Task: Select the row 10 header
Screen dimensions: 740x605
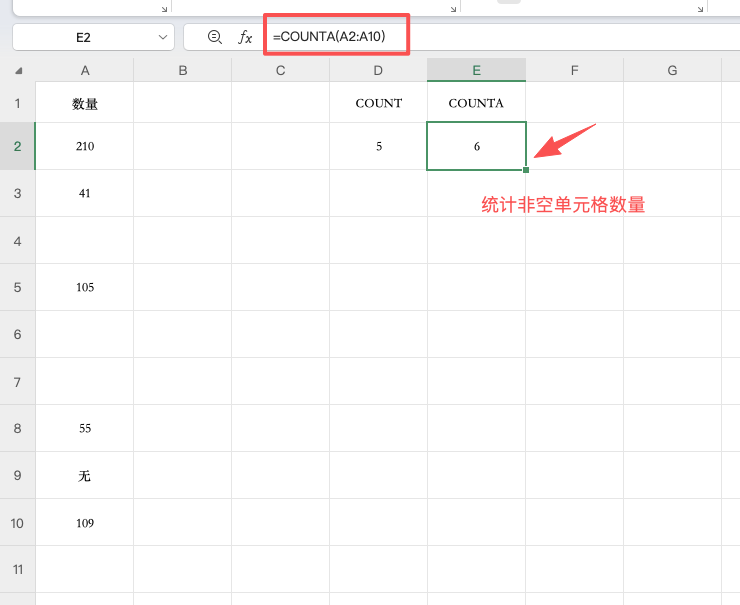Action: [x=17, y=523]
